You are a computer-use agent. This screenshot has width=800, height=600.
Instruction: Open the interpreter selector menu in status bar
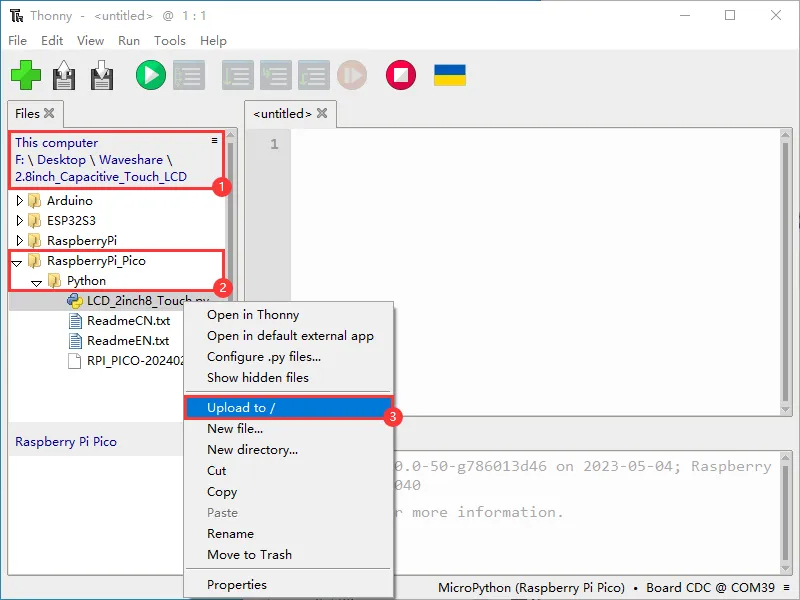click(x=787, y=588)
